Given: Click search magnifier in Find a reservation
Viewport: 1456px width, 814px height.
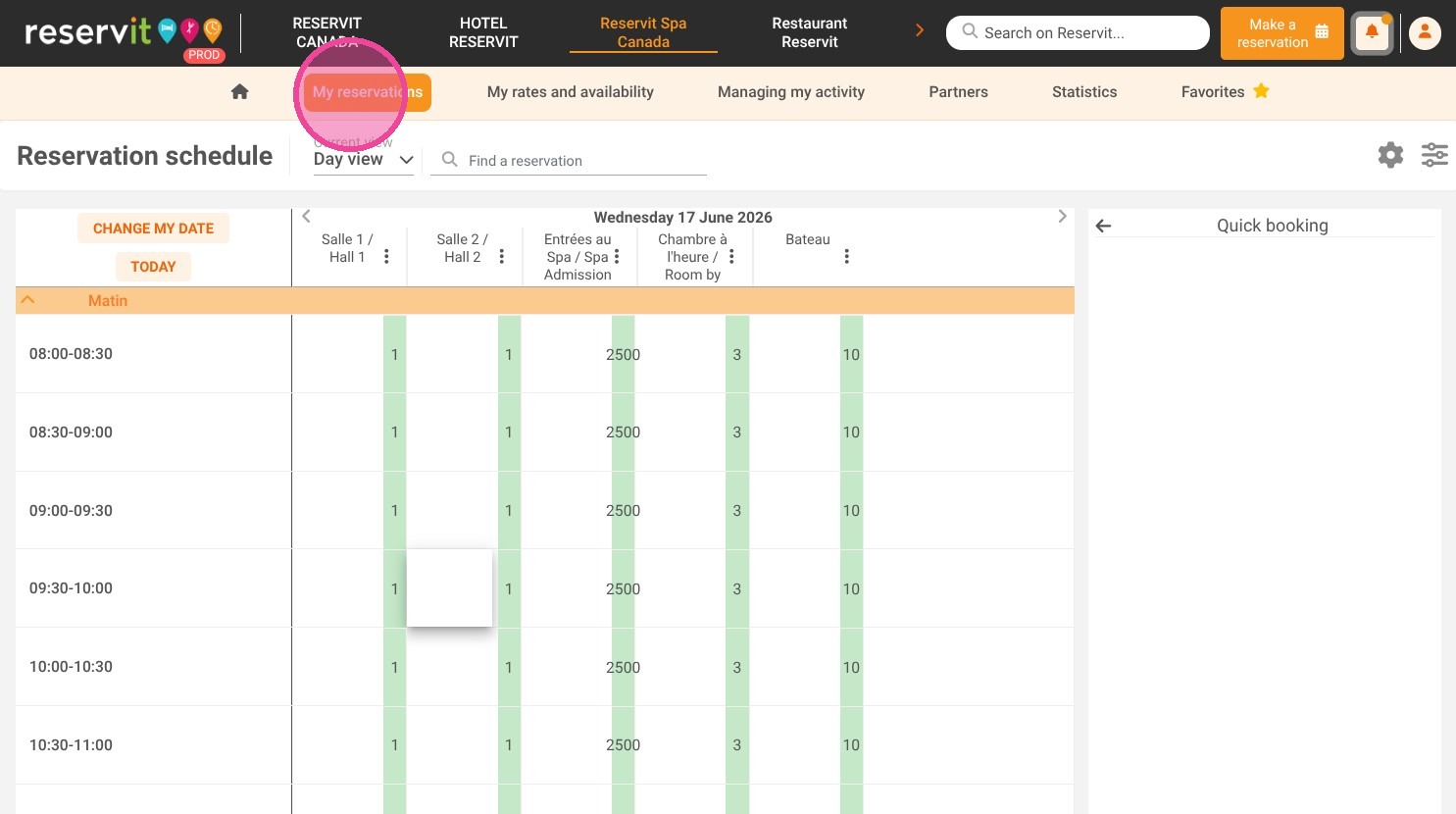Looking at the screenshot, I should click(x=449, y=160).
